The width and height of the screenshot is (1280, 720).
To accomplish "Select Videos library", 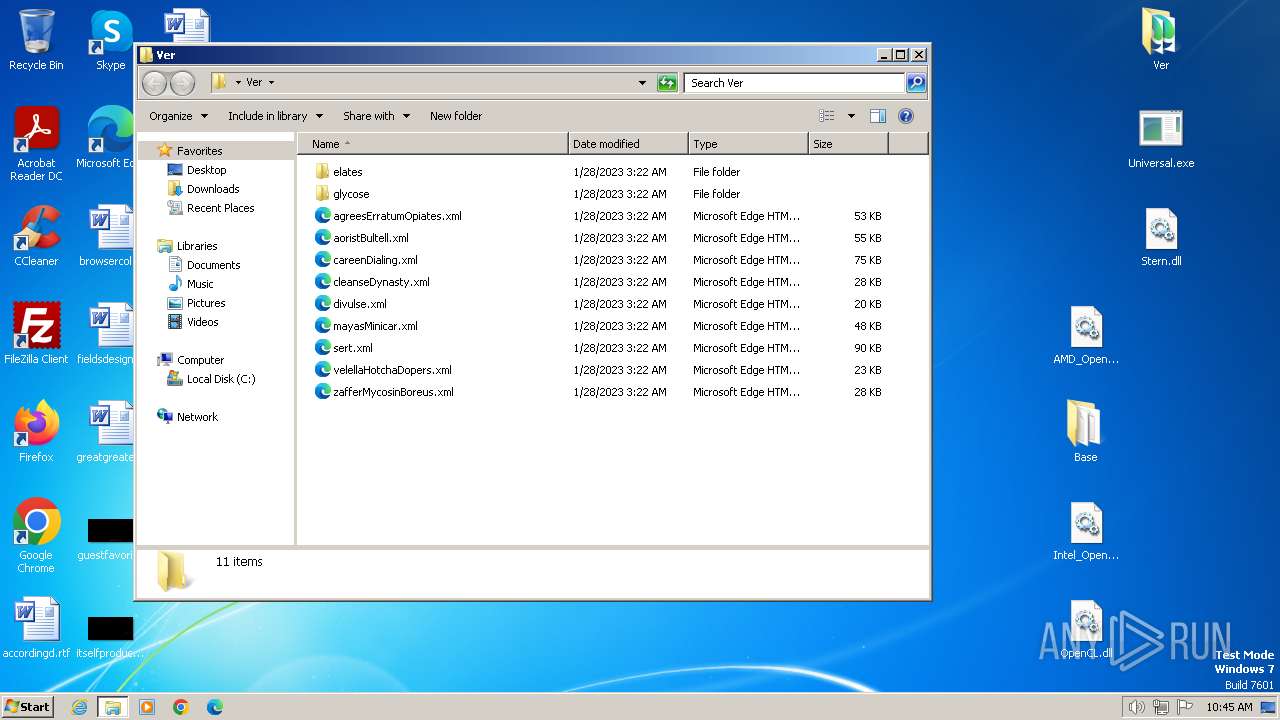I will pos(202,322).
